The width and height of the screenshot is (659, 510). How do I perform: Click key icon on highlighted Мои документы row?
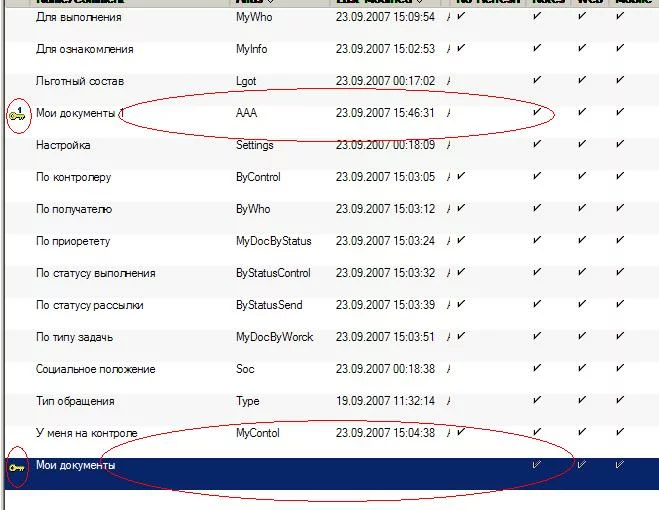coord(17,467)
